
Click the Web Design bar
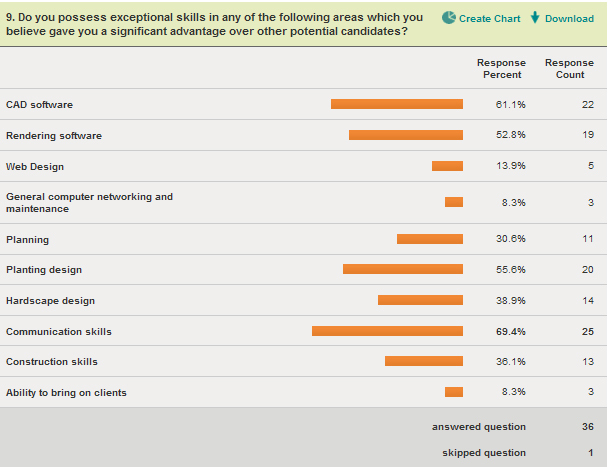tap(447, 166)
